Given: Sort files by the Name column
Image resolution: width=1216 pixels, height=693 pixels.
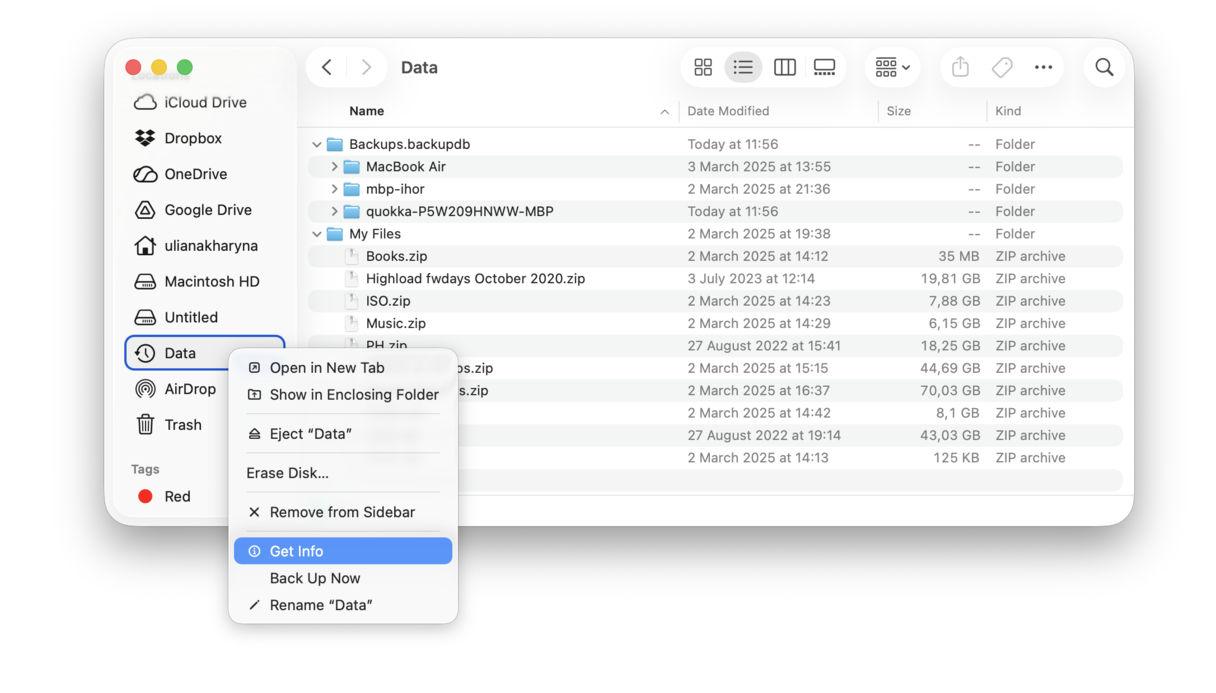Looking at the screenshot, I should [x=366, y=111].
